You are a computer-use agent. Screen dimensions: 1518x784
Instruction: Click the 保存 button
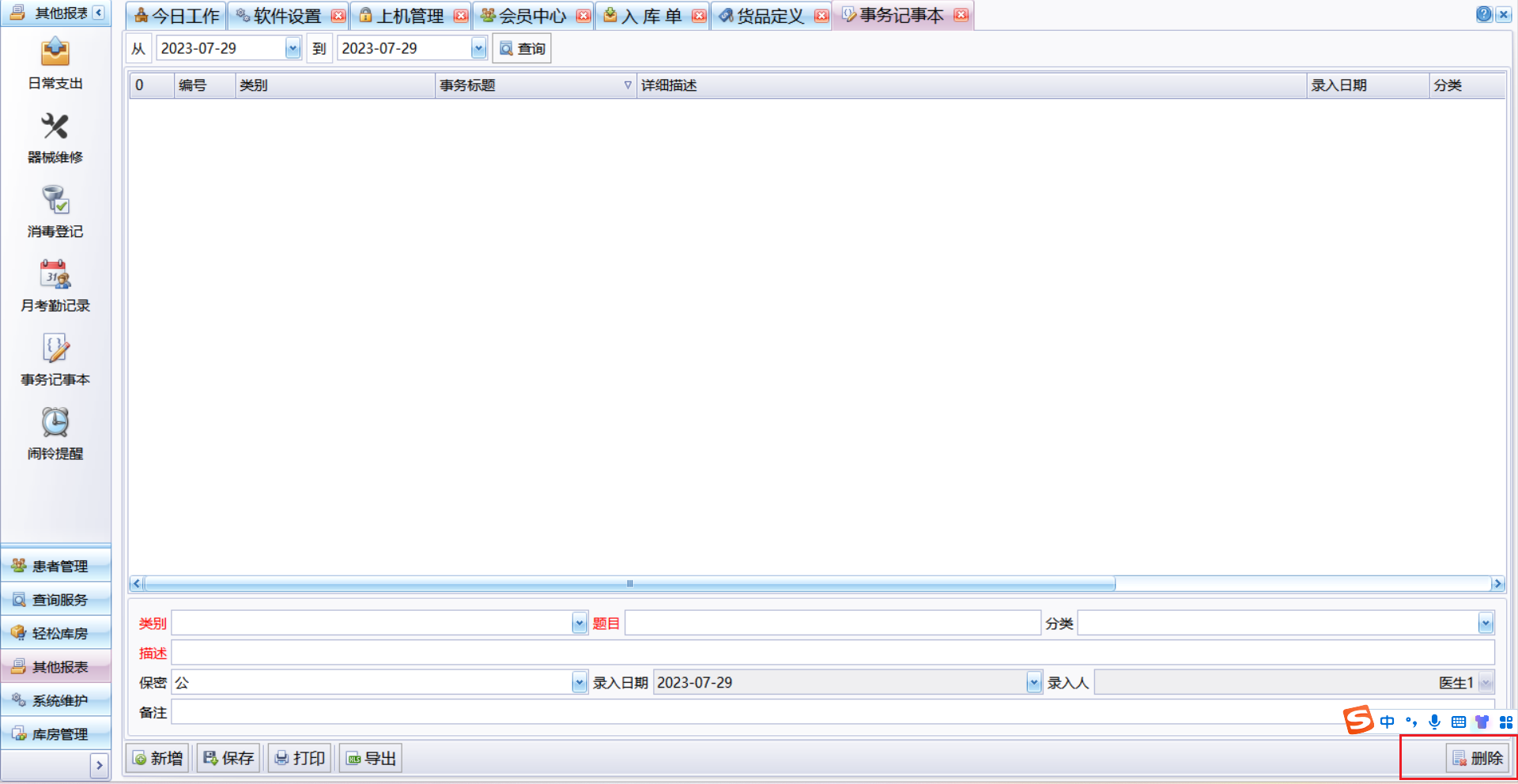coord(228,758)
